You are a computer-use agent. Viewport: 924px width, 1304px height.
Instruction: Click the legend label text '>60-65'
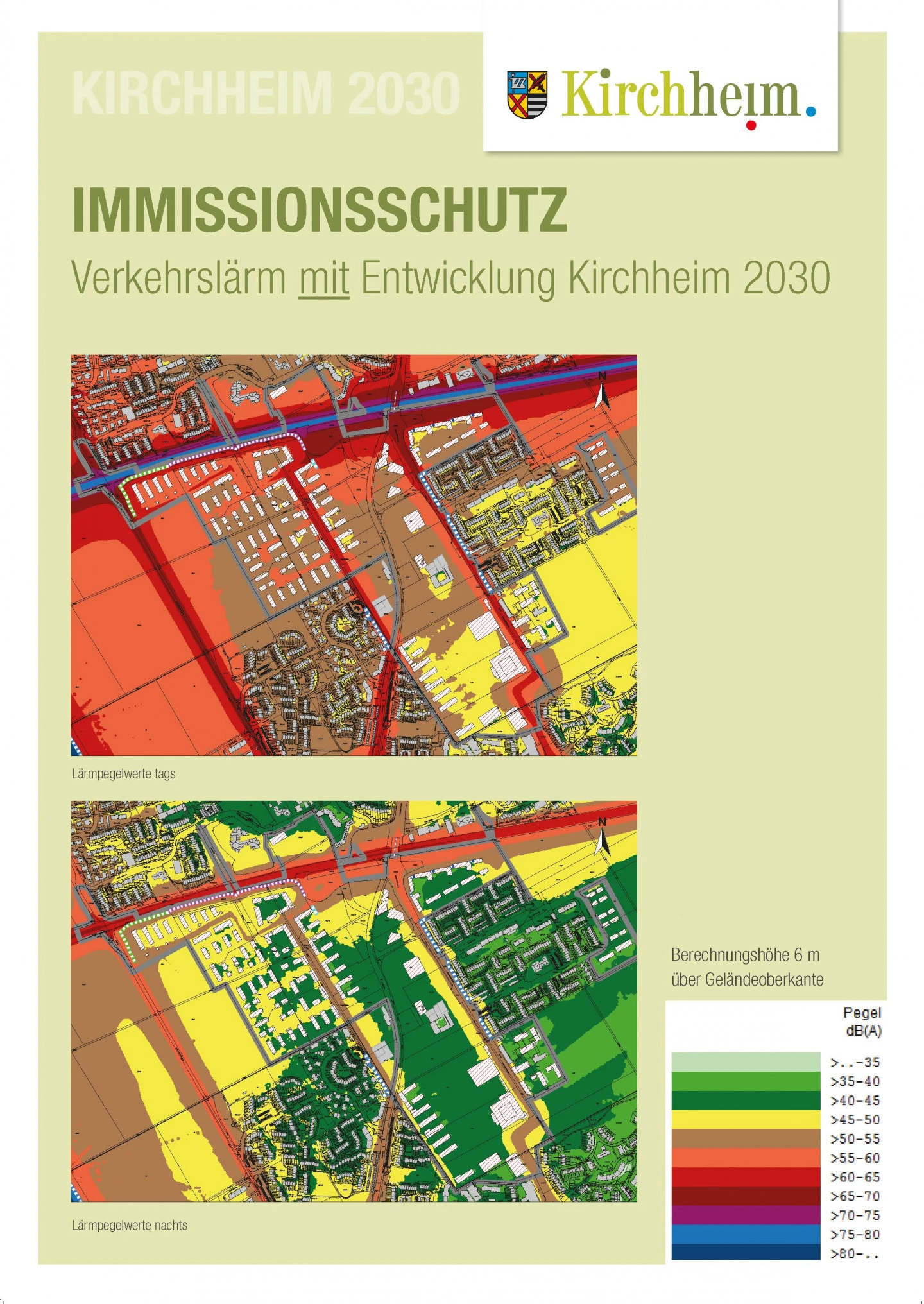855,1177
